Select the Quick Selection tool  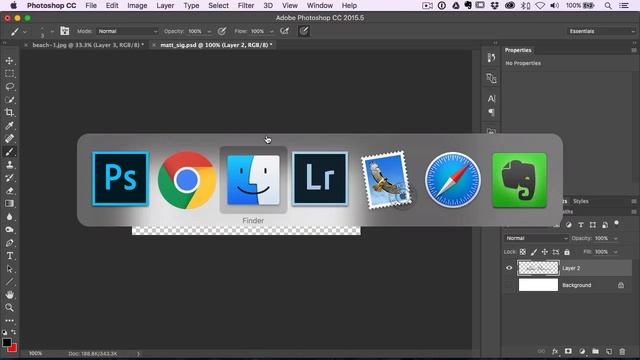[9, 100]
